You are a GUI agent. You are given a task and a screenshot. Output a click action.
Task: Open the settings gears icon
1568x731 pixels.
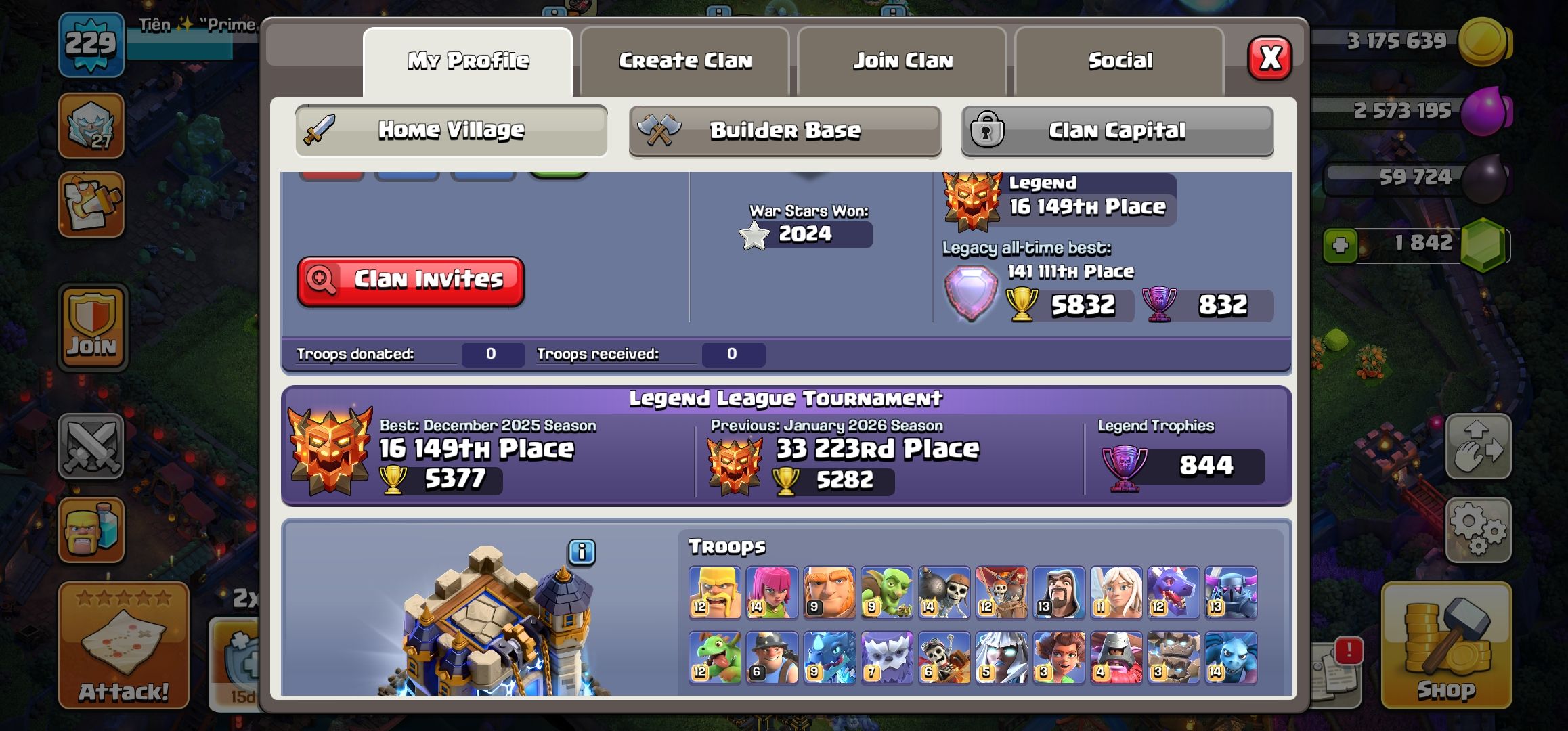[1478, 530]
